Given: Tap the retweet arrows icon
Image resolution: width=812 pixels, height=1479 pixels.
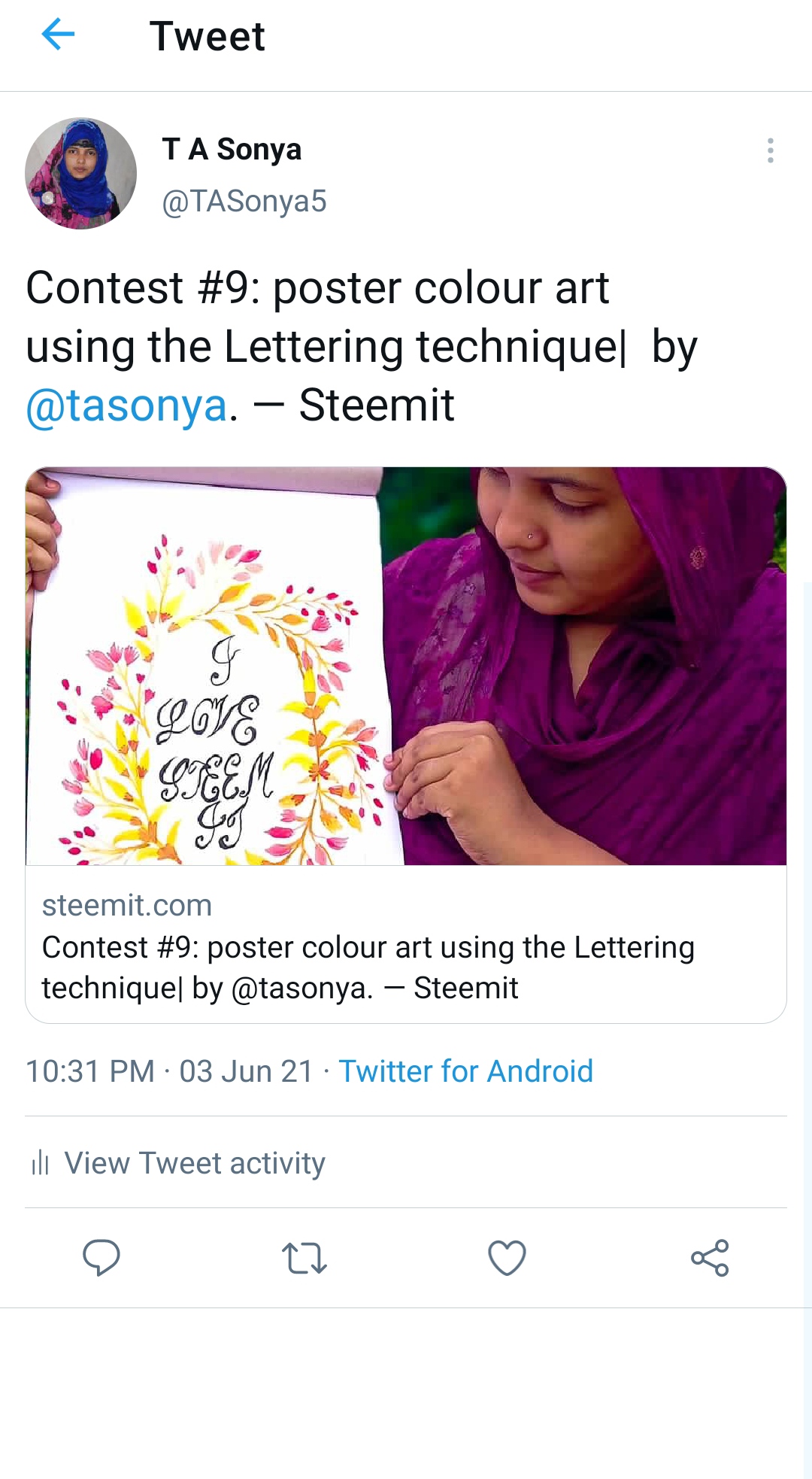Looking at the screenshot, I should point(304,1258).
